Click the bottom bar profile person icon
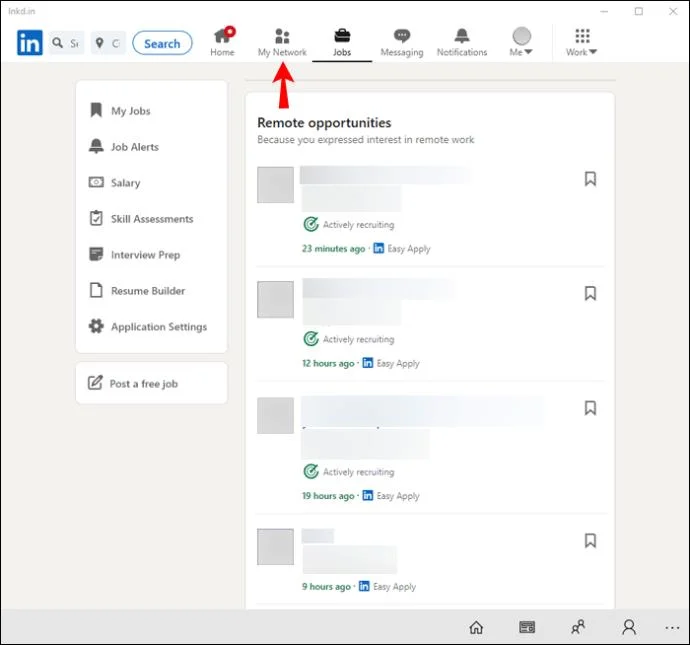690x645 pixels. [x=629, y=627]
